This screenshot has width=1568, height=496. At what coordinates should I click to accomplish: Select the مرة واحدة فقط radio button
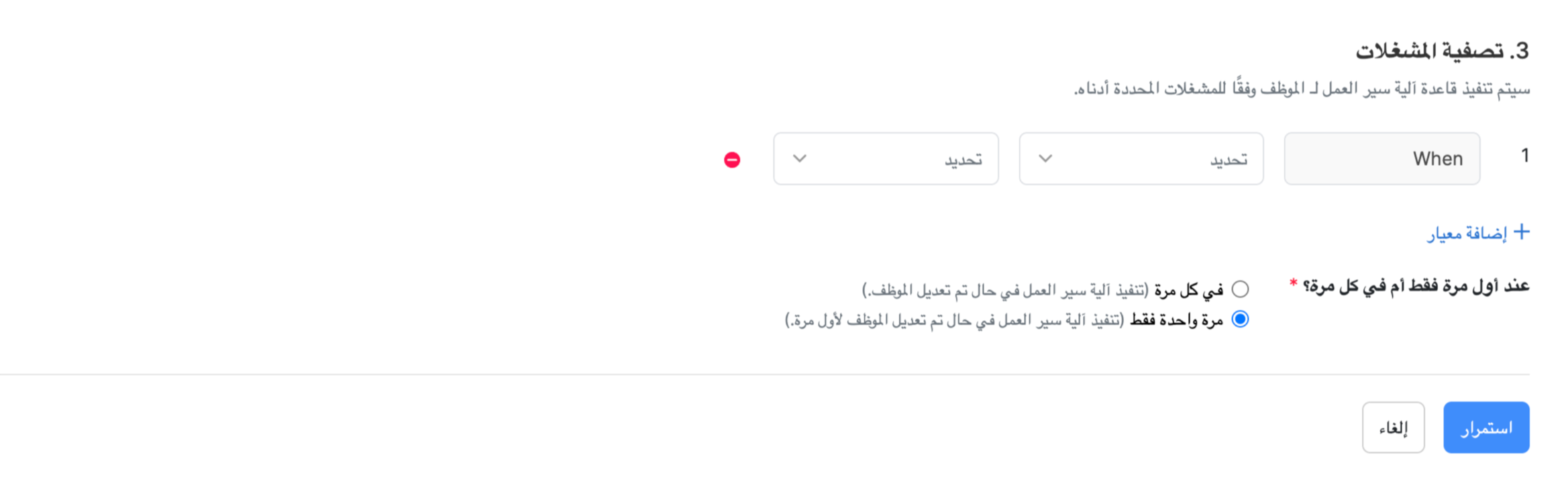click(1240, 319)
